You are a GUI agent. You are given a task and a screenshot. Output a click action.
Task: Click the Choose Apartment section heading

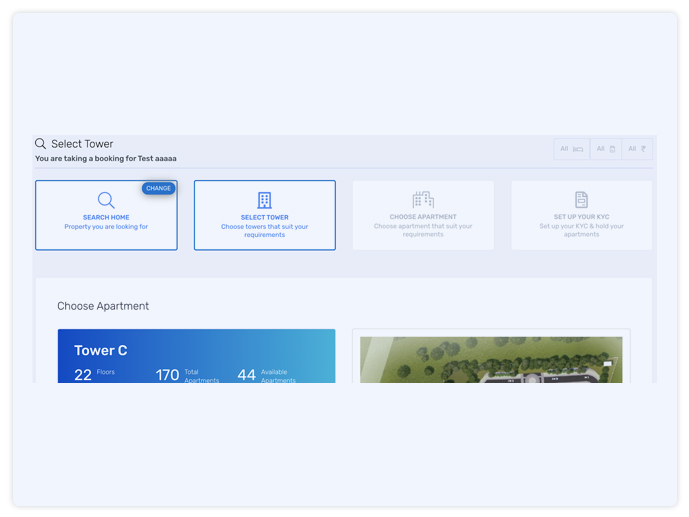103,306
